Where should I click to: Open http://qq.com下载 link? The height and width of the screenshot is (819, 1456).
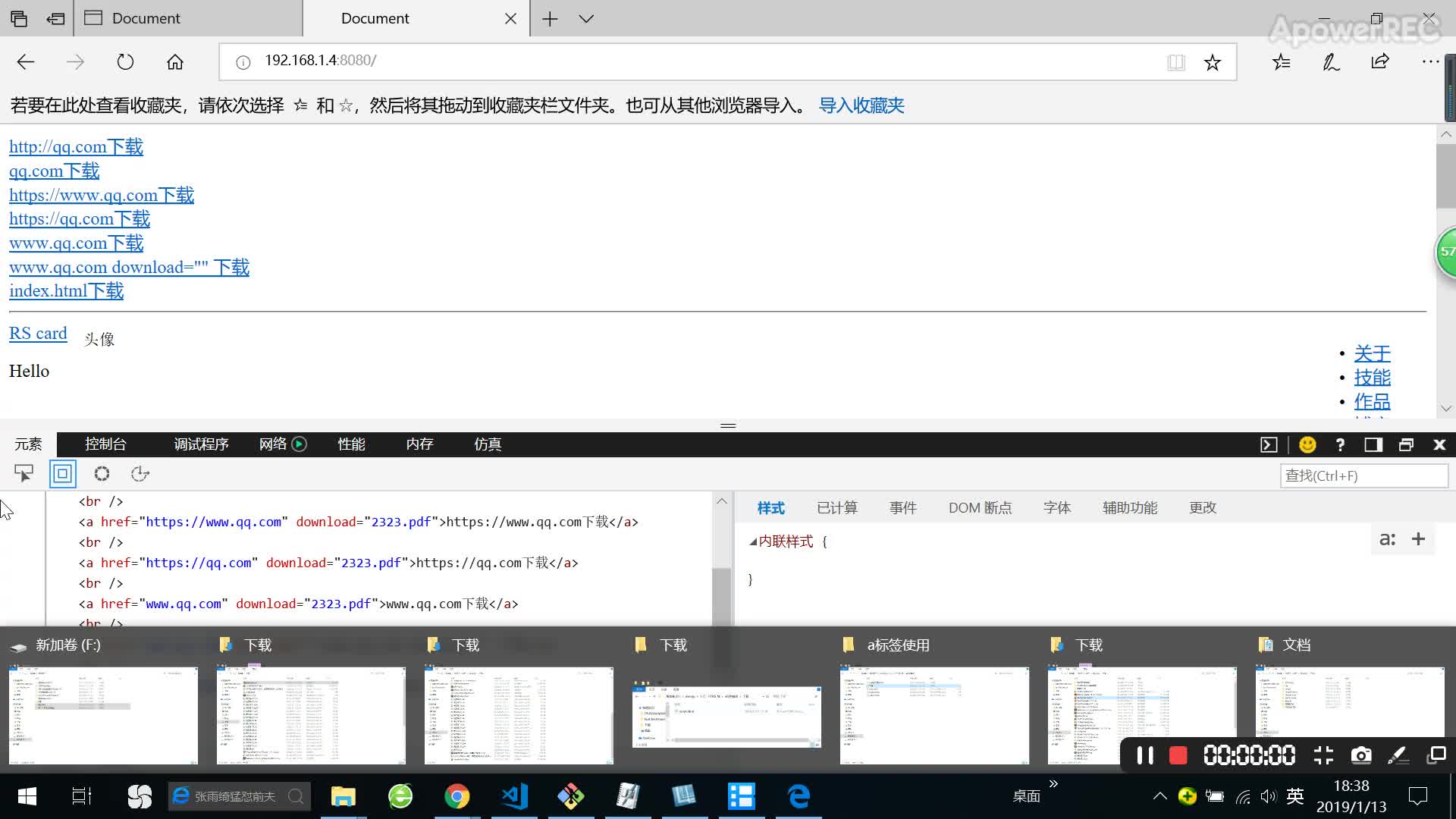tap(76, 147)
